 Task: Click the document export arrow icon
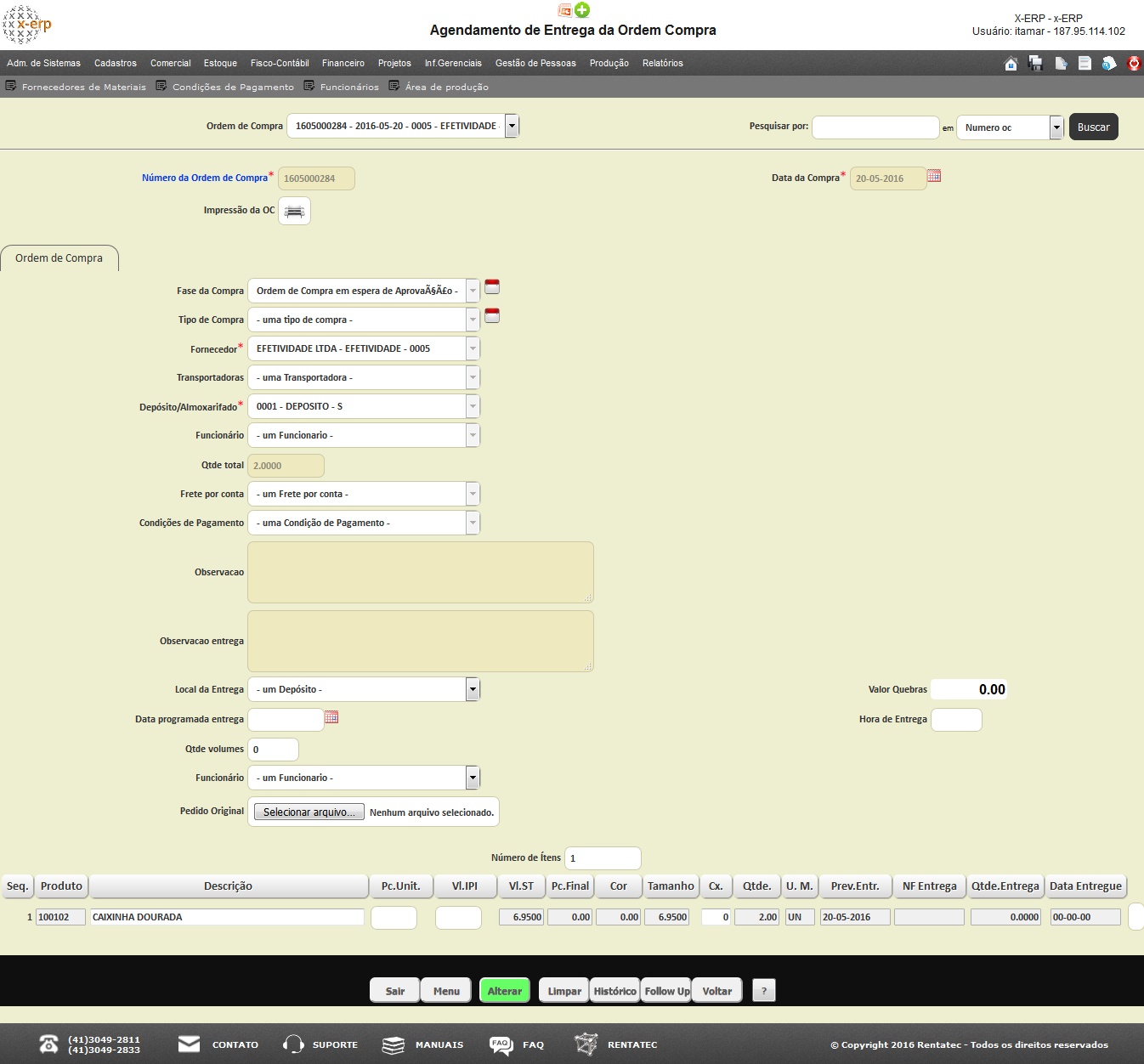click(1061, 63)
